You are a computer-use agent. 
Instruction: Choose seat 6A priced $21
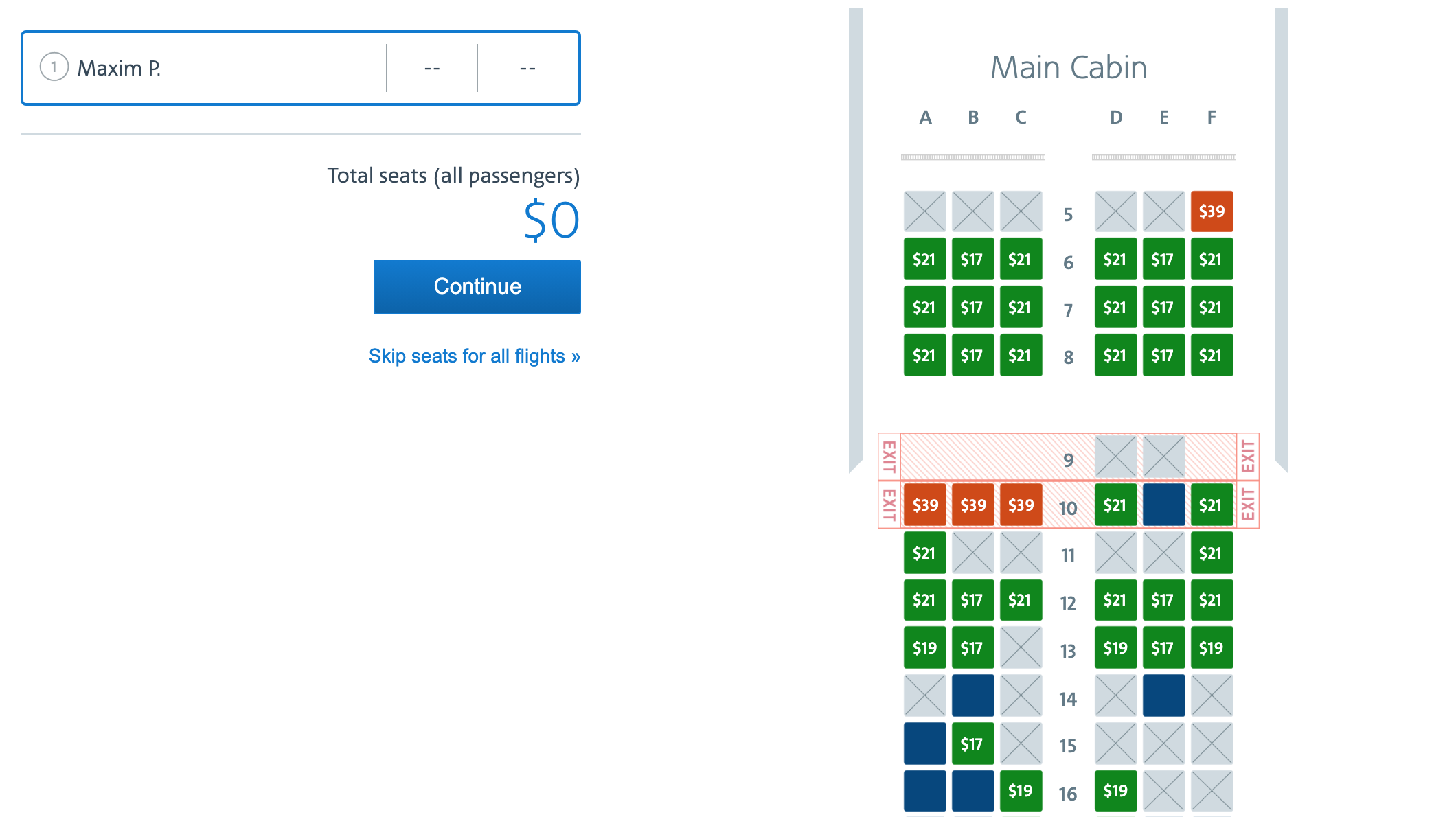[x=924, y=259]
